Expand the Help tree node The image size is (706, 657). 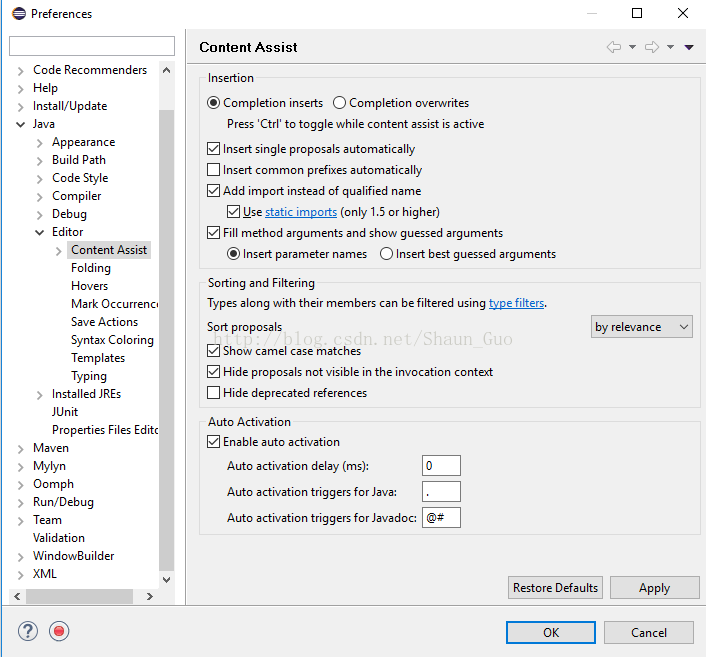[x=20, y=89]
